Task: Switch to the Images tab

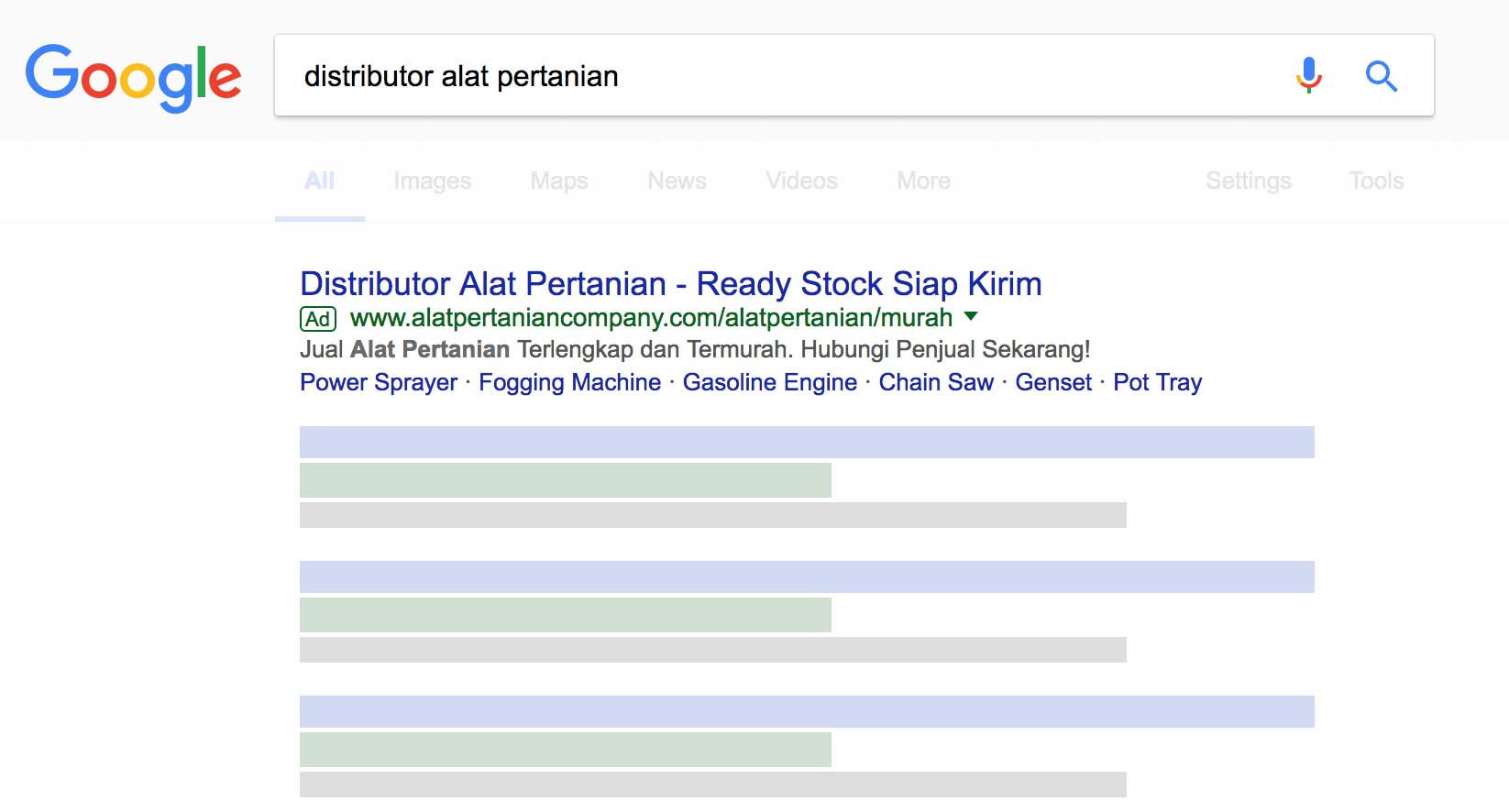Action: pos(432,181)
